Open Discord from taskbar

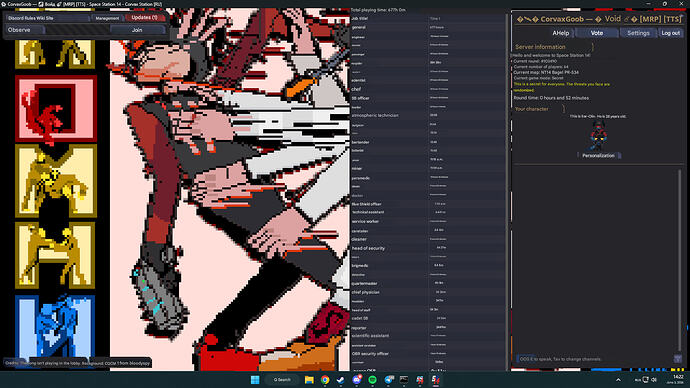click(356, 380)
